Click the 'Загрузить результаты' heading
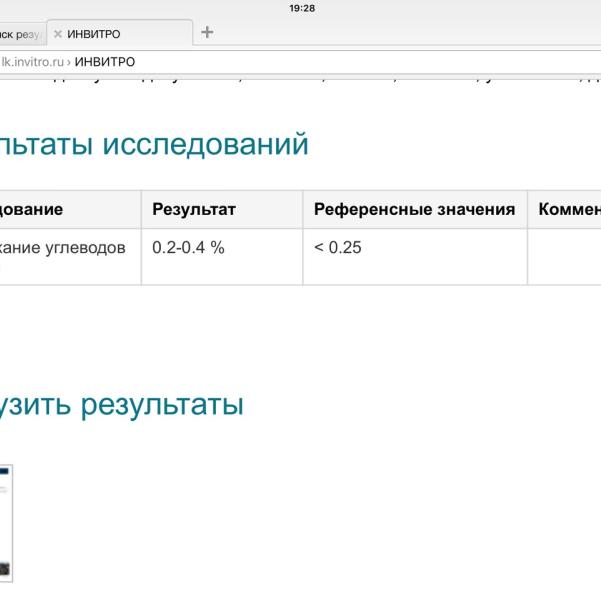Screen dimensions: 601x600 (122, 406)
